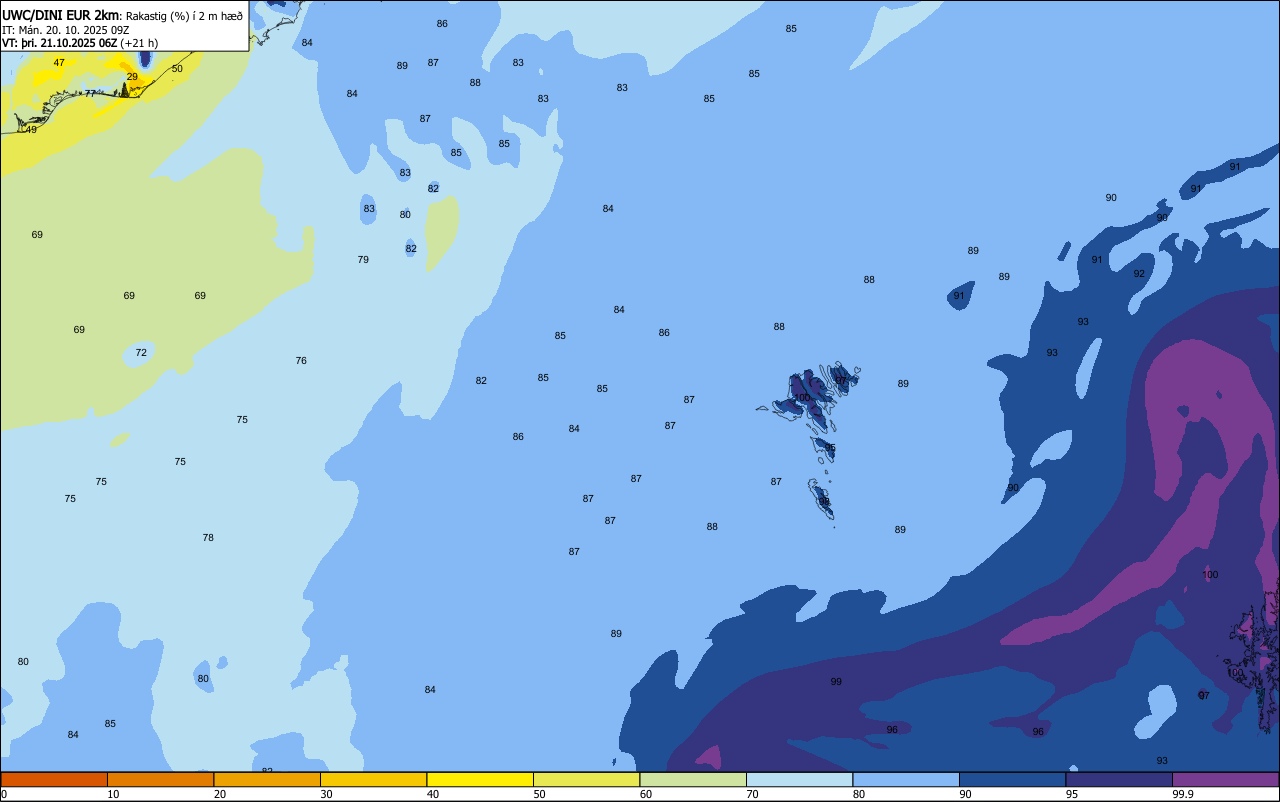The width and height of the screenshot is (1280, 802).
Task: Click the legend tick label '10'
Action: [x=114, y=794]
